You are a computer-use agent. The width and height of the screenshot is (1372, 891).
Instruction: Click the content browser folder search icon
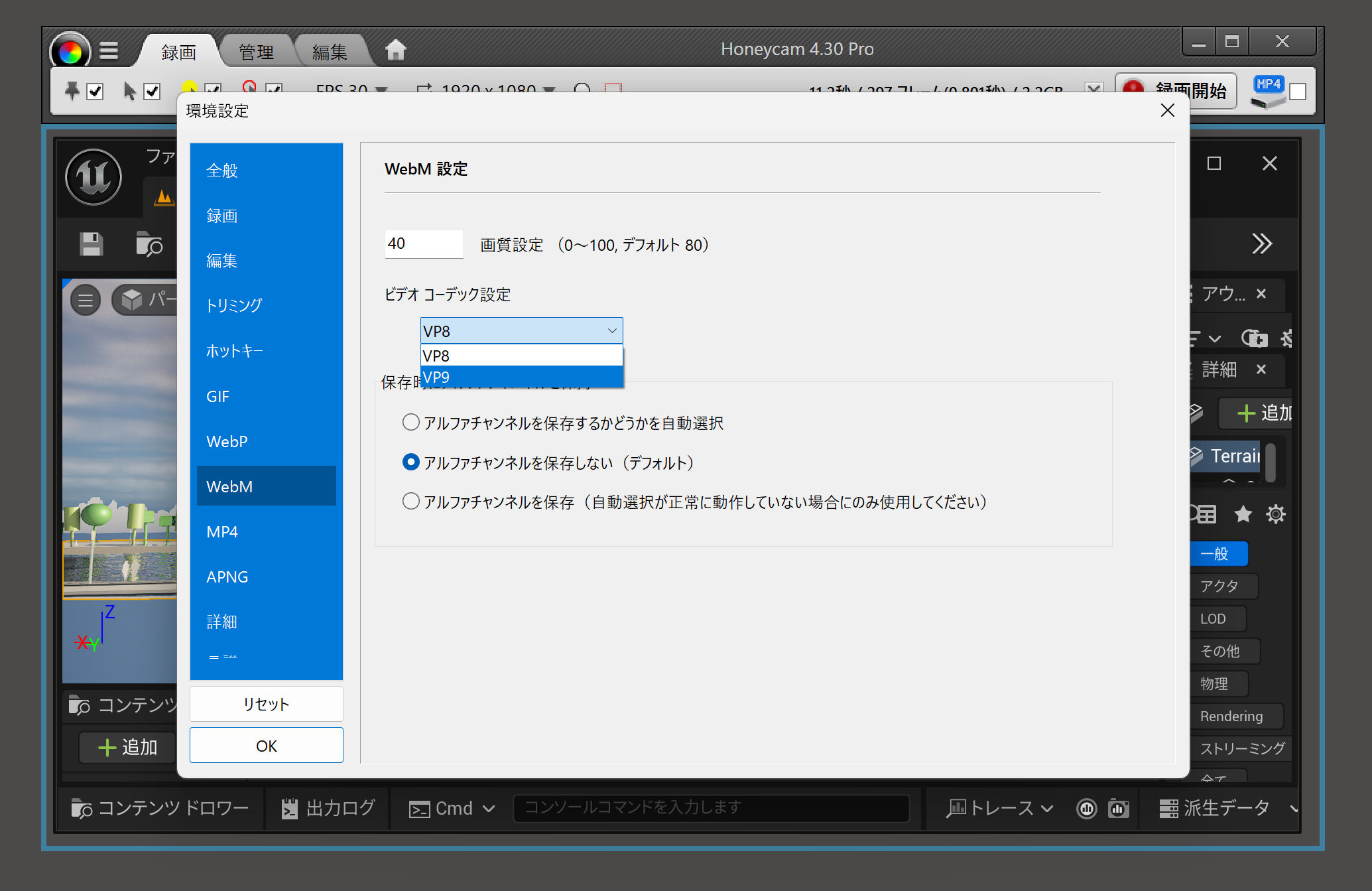pos(149,244)
